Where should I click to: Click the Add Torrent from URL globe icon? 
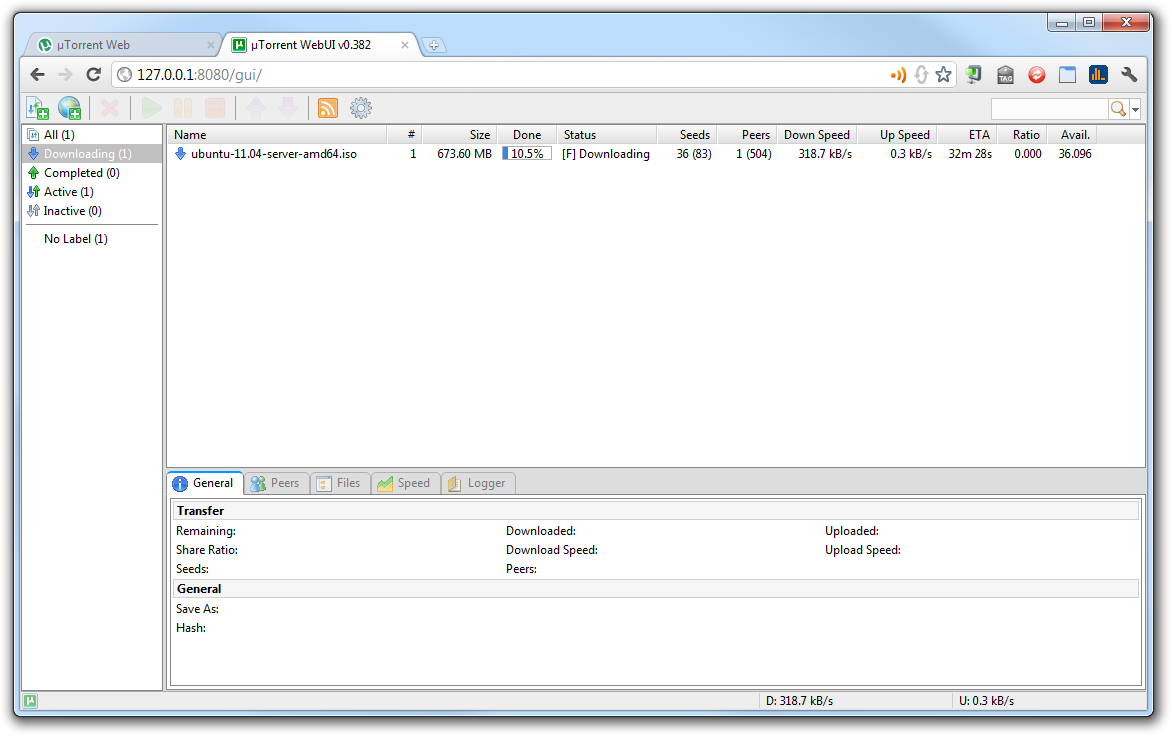click(70, 108)
